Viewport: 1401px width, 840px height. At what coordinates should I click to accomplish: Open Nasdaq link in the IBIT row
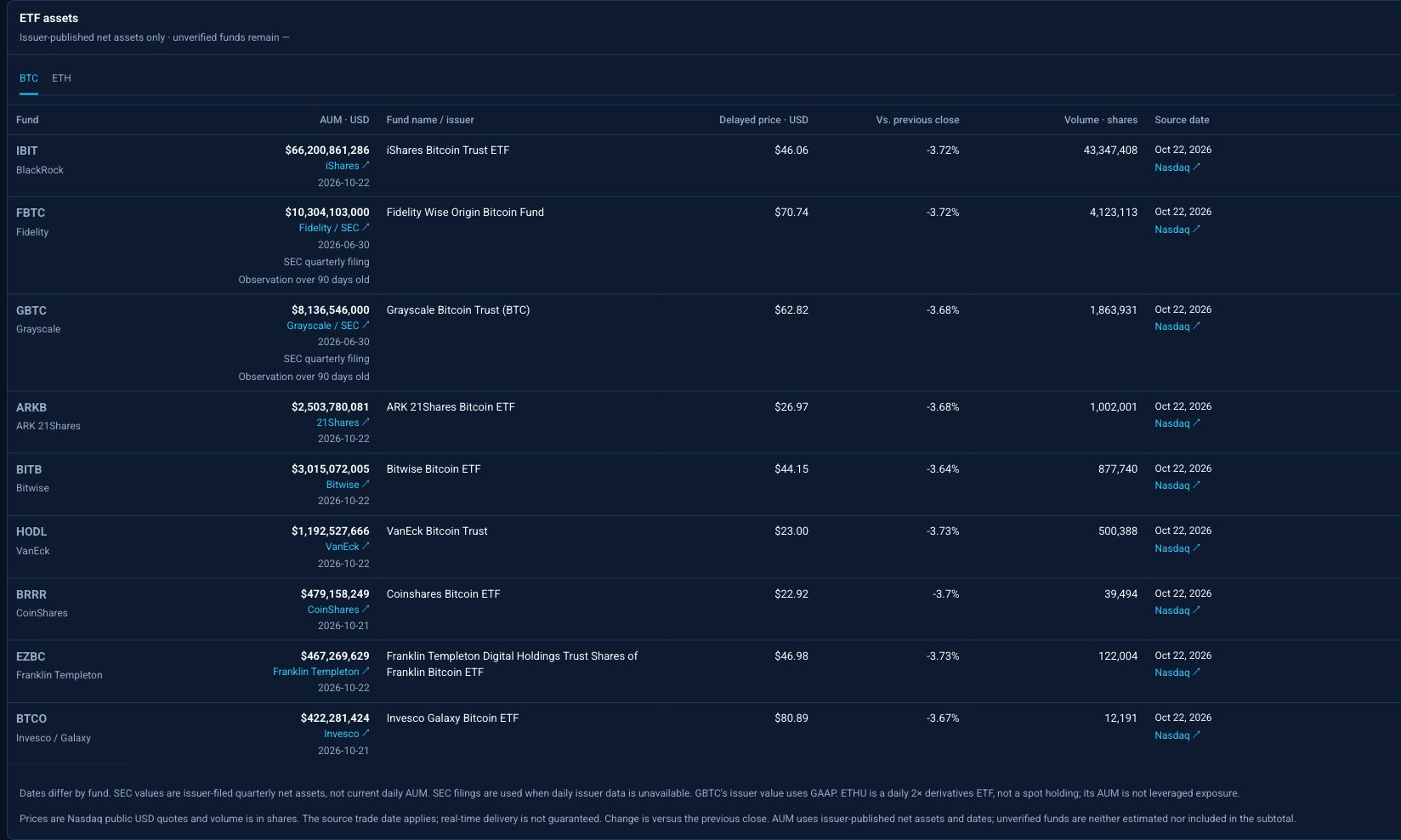pos(1177,167)
